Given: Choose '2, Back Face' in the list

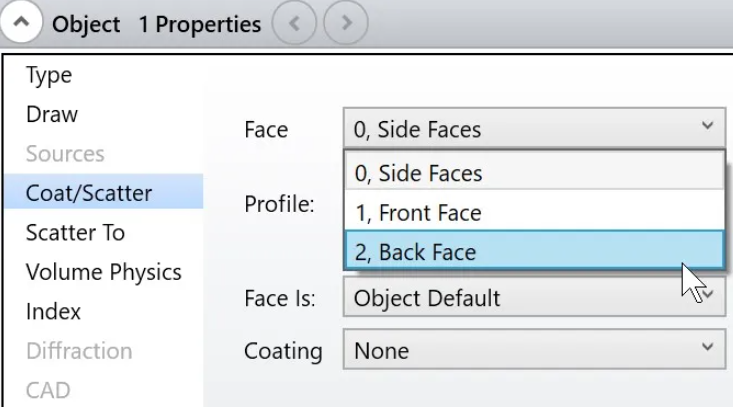Looking at the screenshot, I should [534, 252].
